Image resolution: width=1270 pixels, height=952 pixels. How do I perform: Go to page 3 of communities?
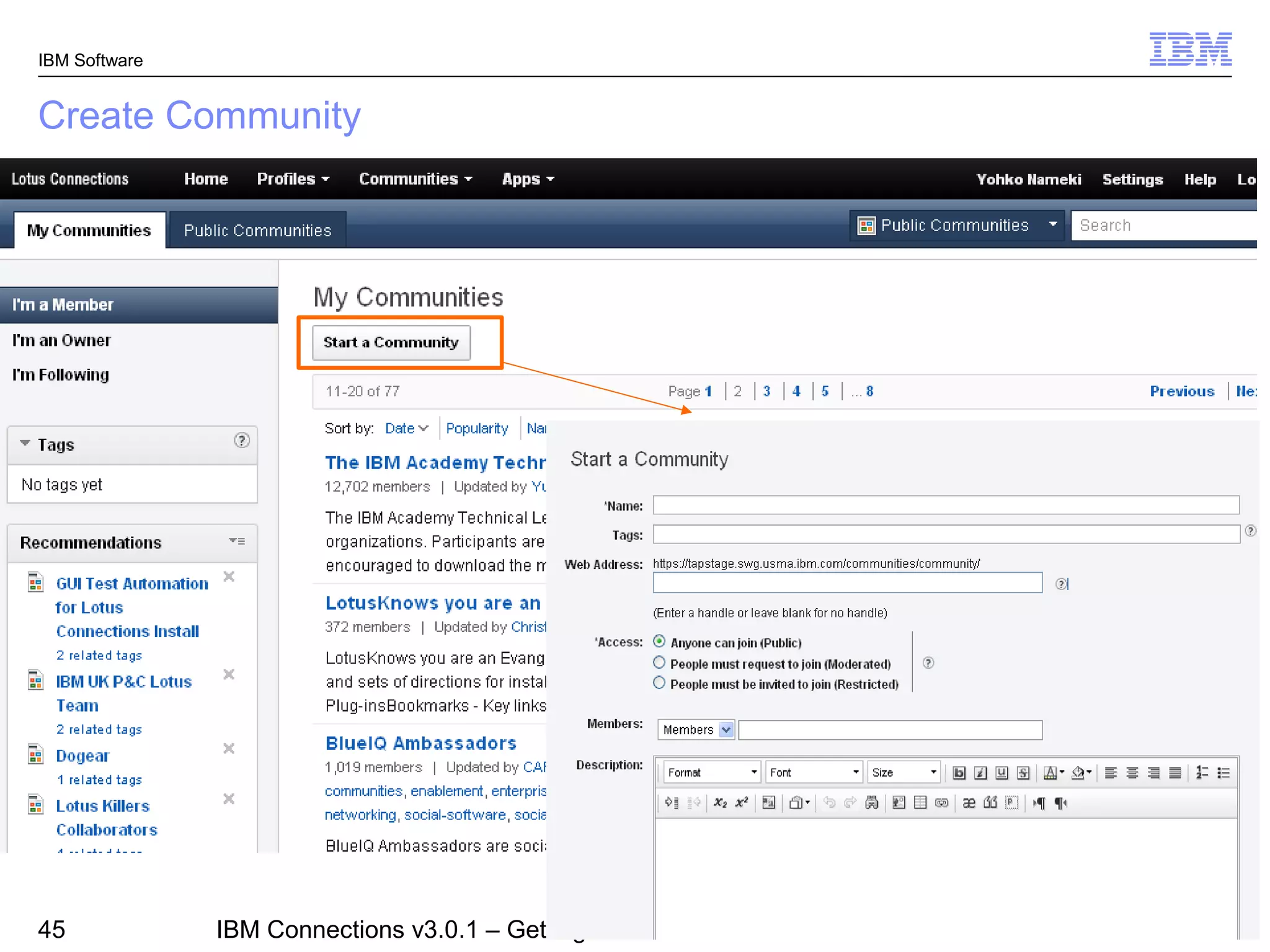point(767,391)
